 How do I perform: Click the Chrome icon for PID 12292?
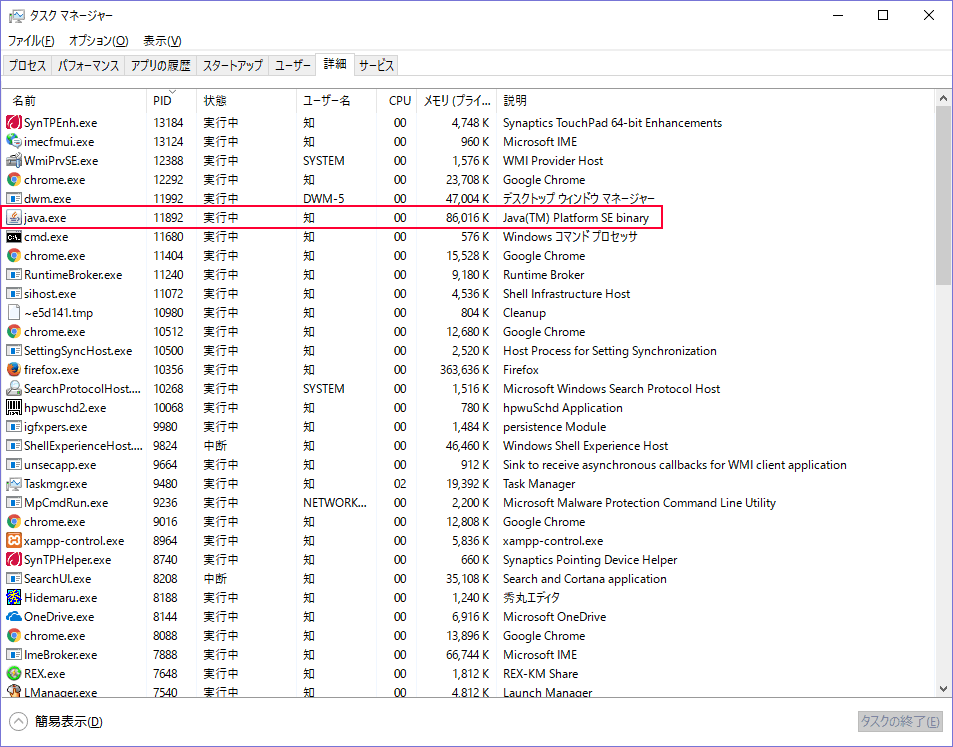pos(14,180)
